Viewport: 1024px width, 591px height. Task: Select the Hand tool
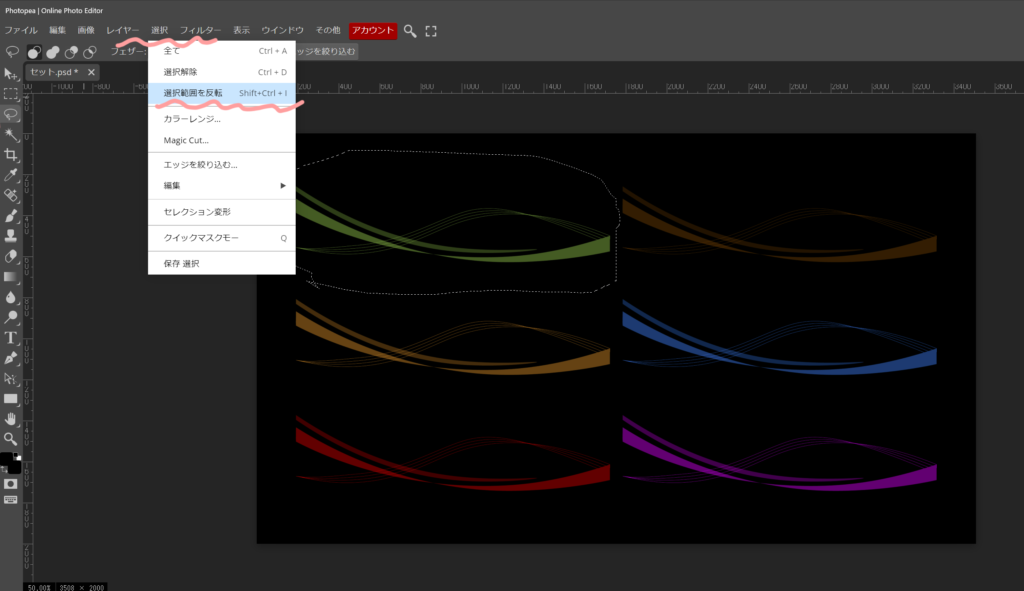point(11,418)
